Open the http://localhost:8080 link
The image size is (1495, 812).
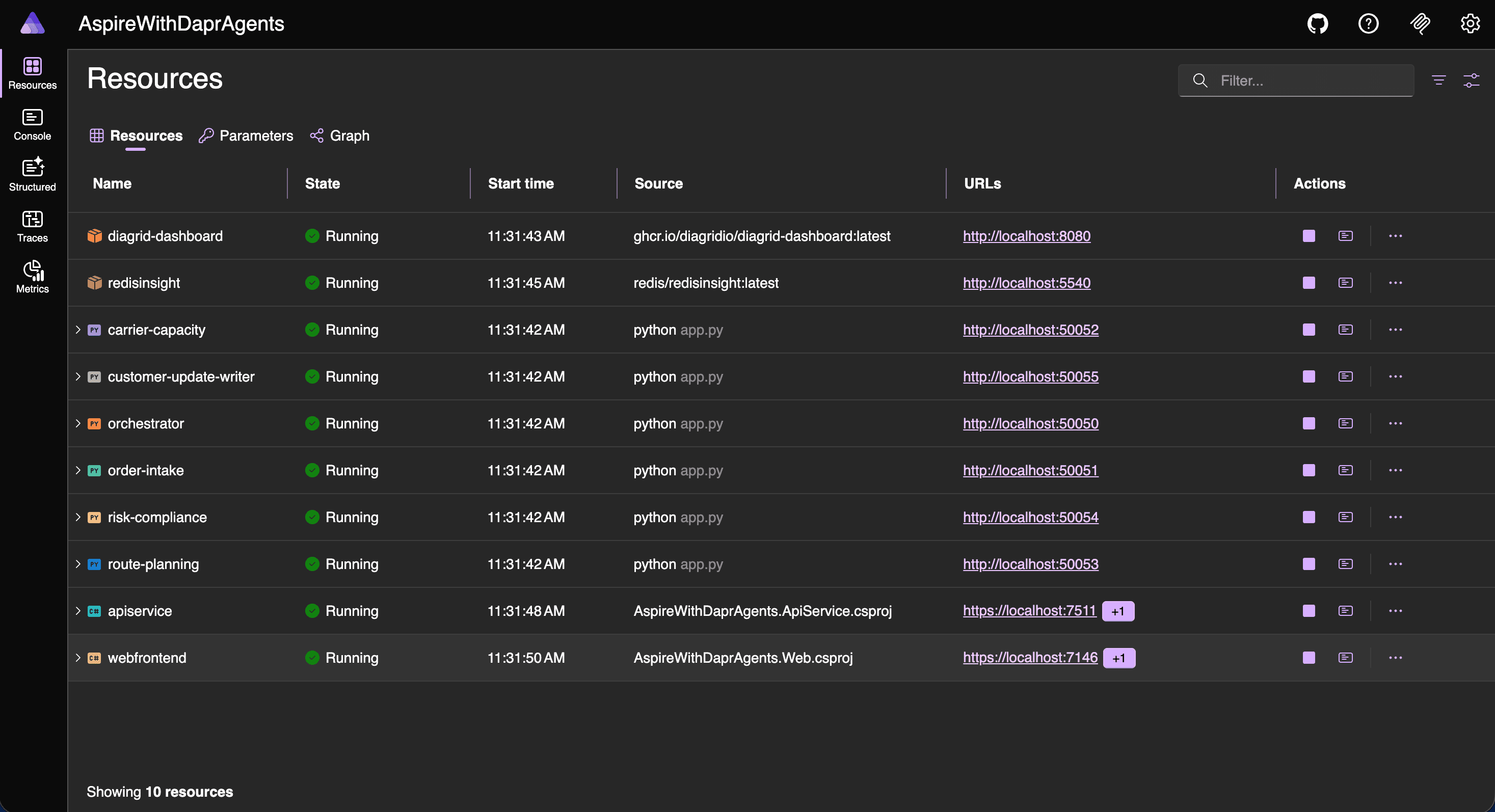tap(1026, 236)
